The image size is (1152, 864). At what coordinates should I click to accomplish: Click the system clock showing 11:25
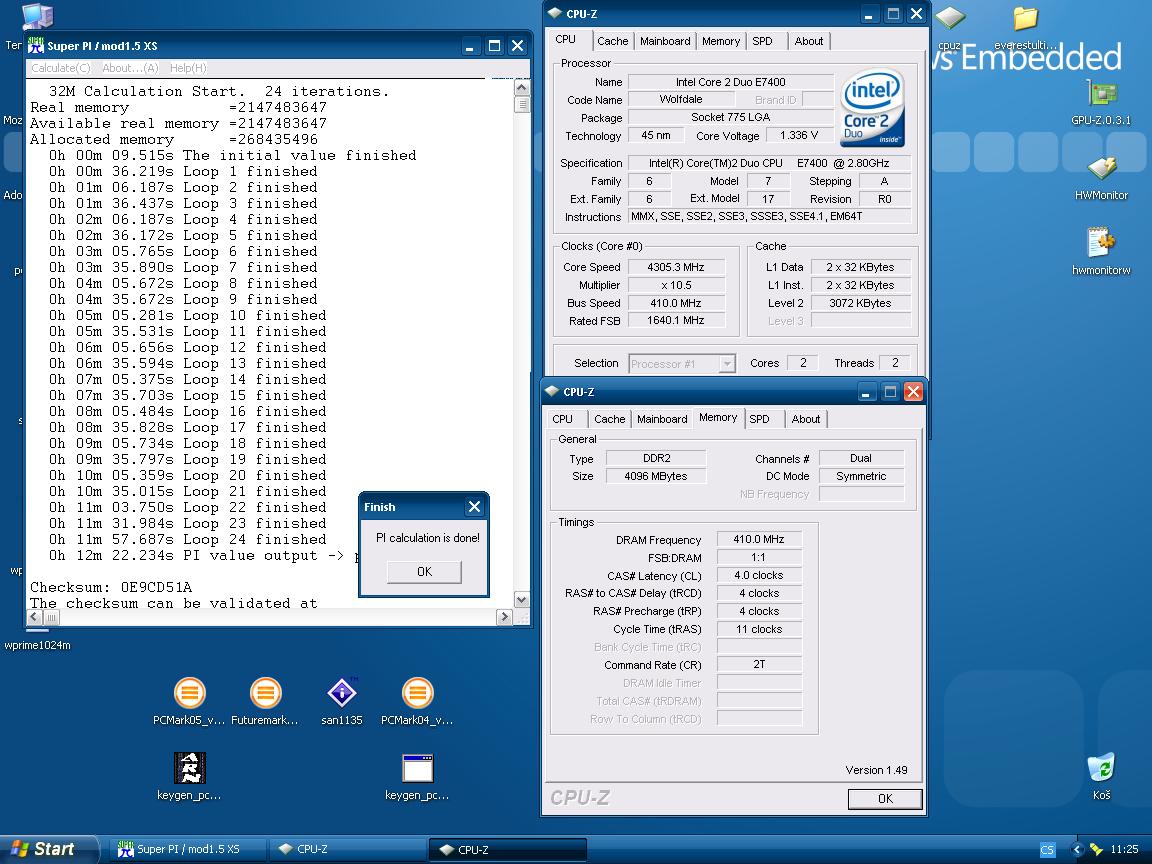pyautogui.click(x=1124, y=849)
